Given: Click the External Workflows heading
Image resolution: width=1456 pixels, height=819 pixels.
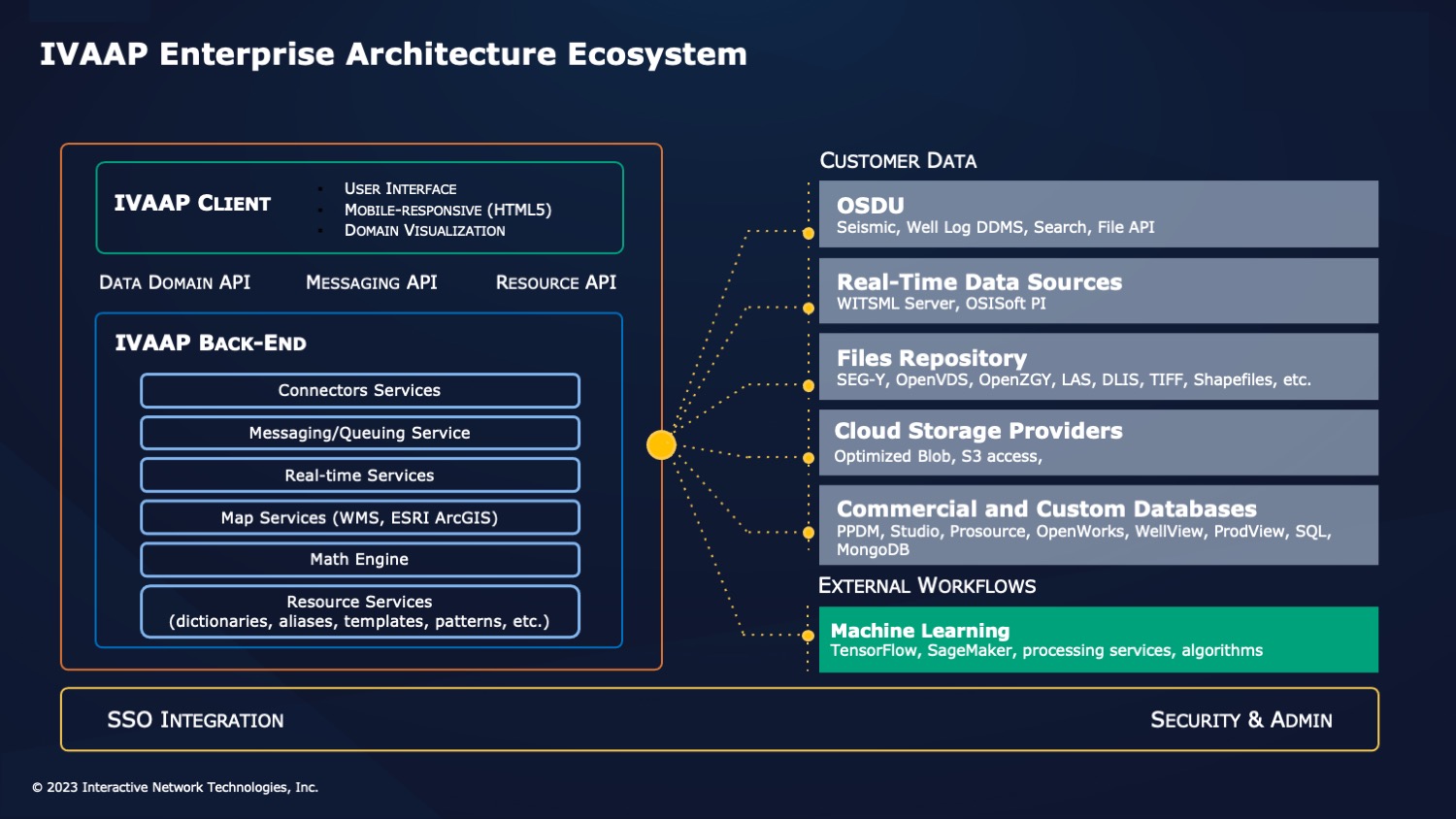Looking at the screenshot, I should pyautogui.click(x=927, y=586).
